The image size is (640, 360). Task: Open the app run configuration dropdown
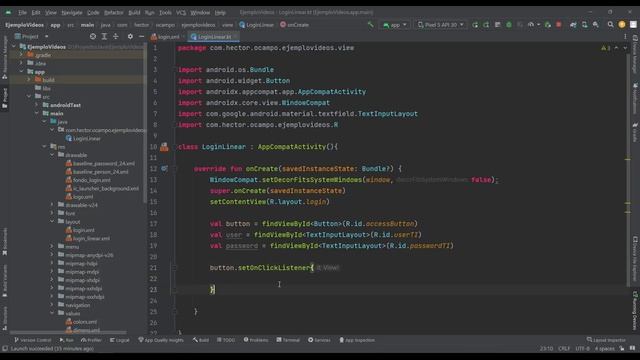395,25
